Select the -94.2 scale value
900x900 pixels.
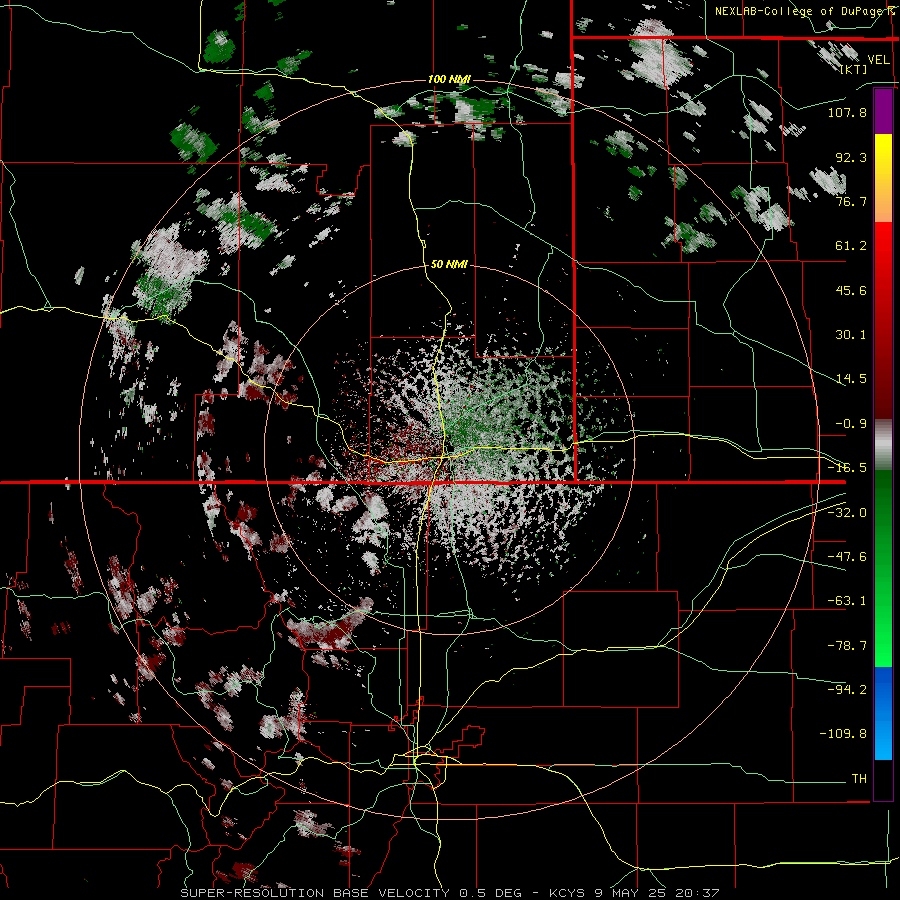pyautogui.click(x=847, y=689)
